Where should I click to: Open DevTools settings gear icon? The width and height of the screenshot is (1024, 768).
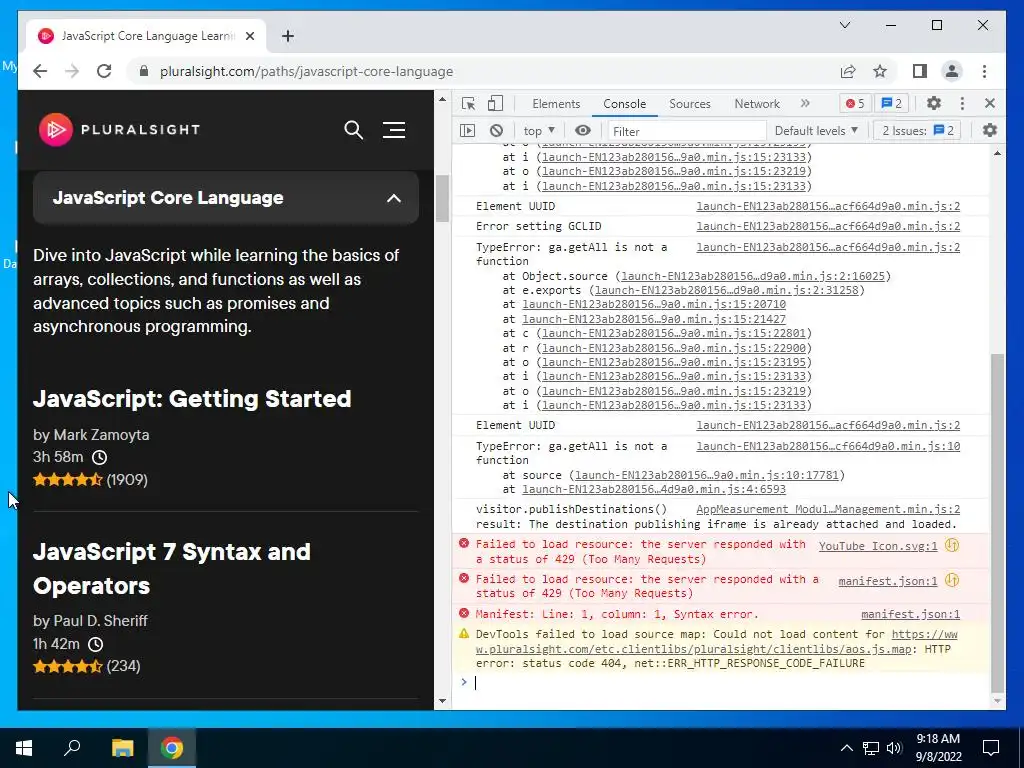[x=934, y=103]
